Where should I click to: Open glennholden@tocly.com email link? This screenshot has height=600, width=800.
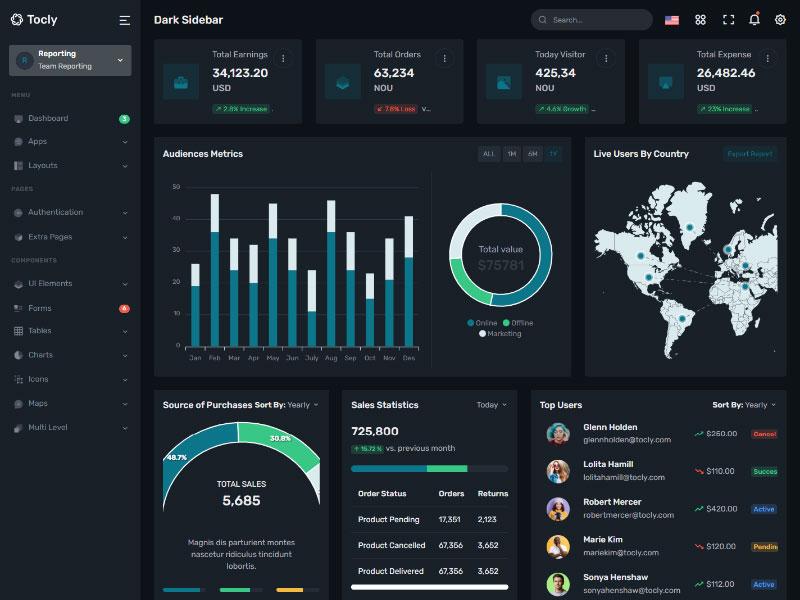pyautogui.click(x=624, y=440)
